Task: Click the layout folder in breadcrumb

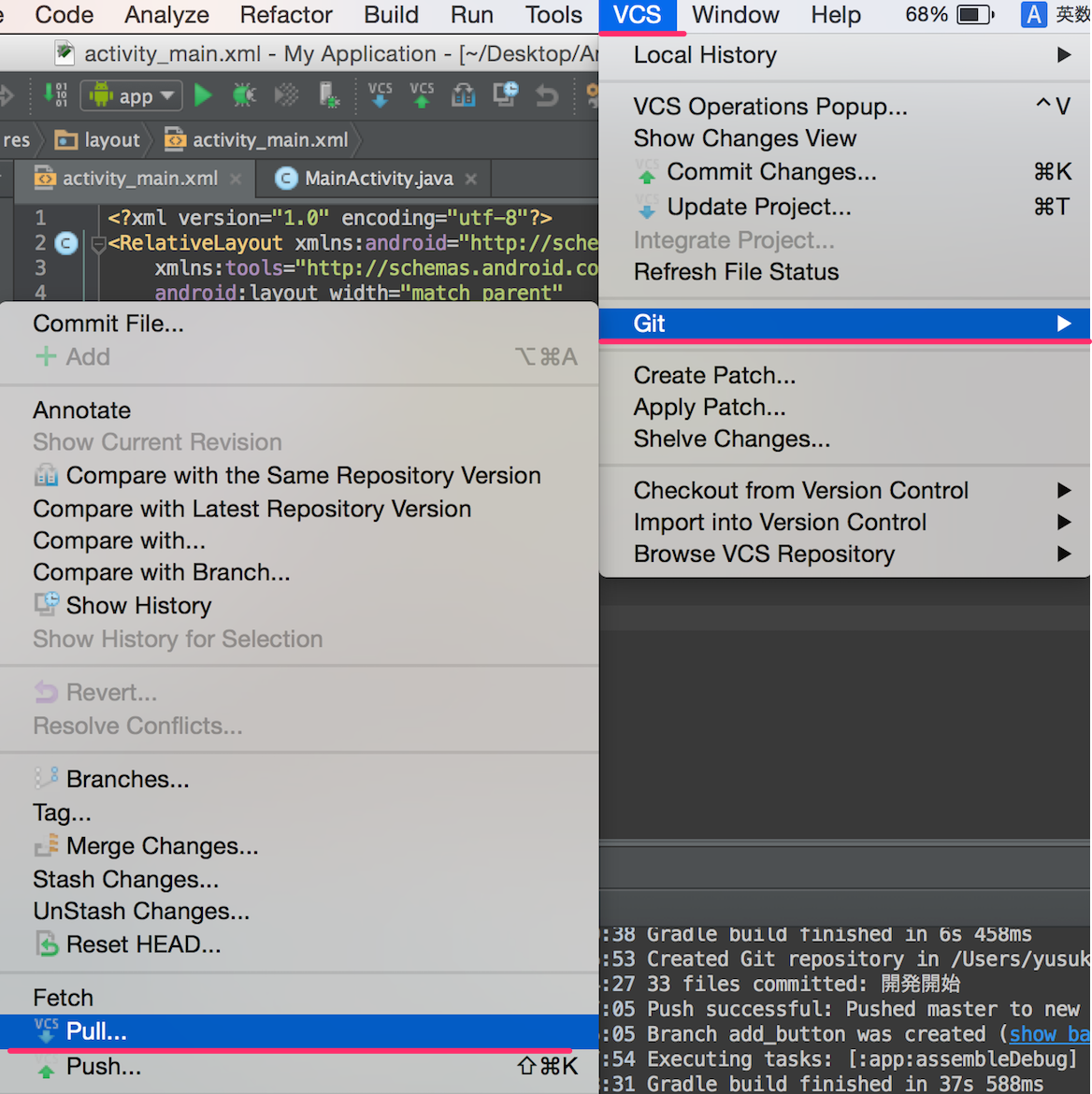Action: click(x=97, y=140)
